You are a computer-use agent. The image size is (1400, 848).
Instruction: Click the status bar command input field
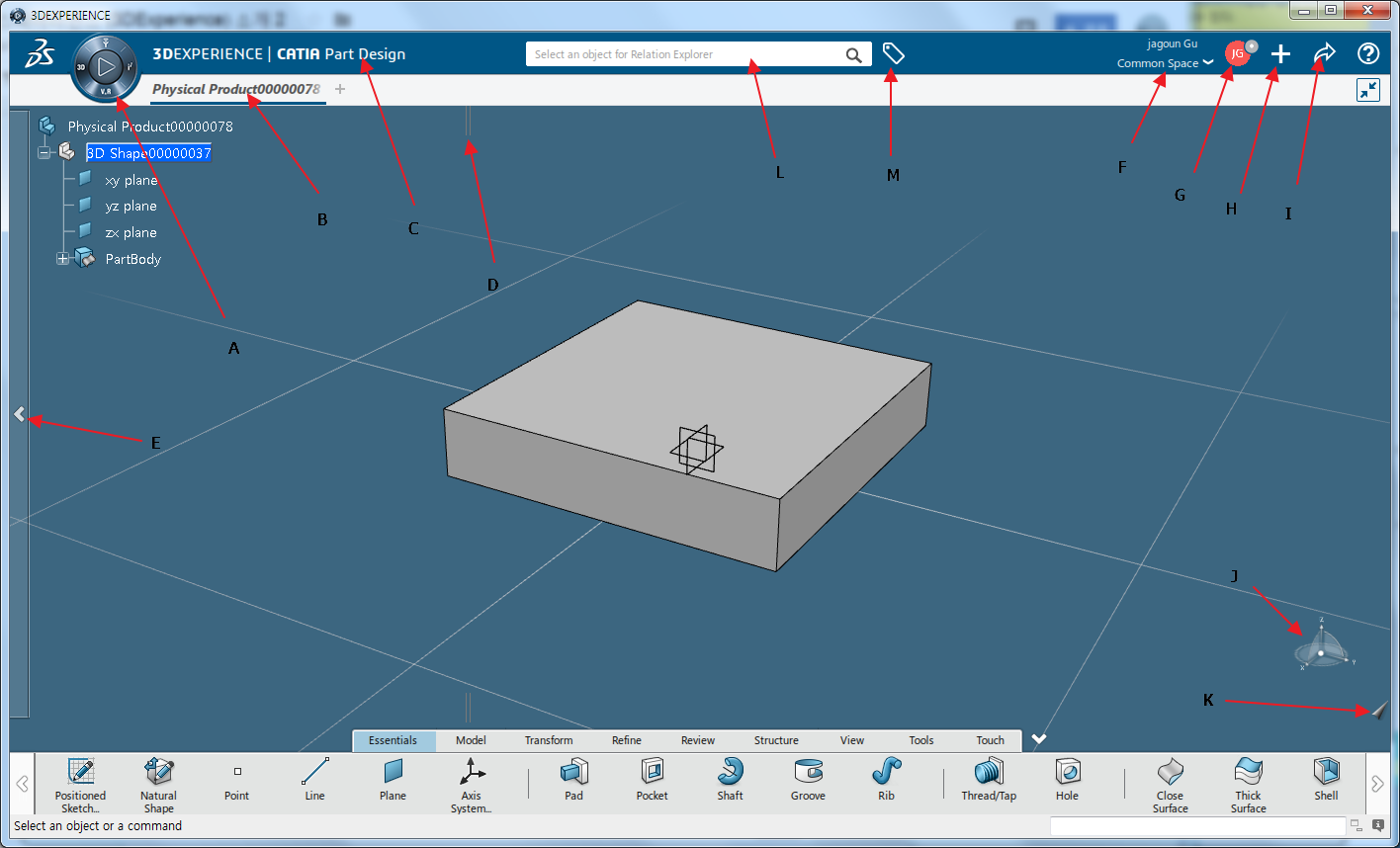pyautogui.click(x=1197, y=826)
